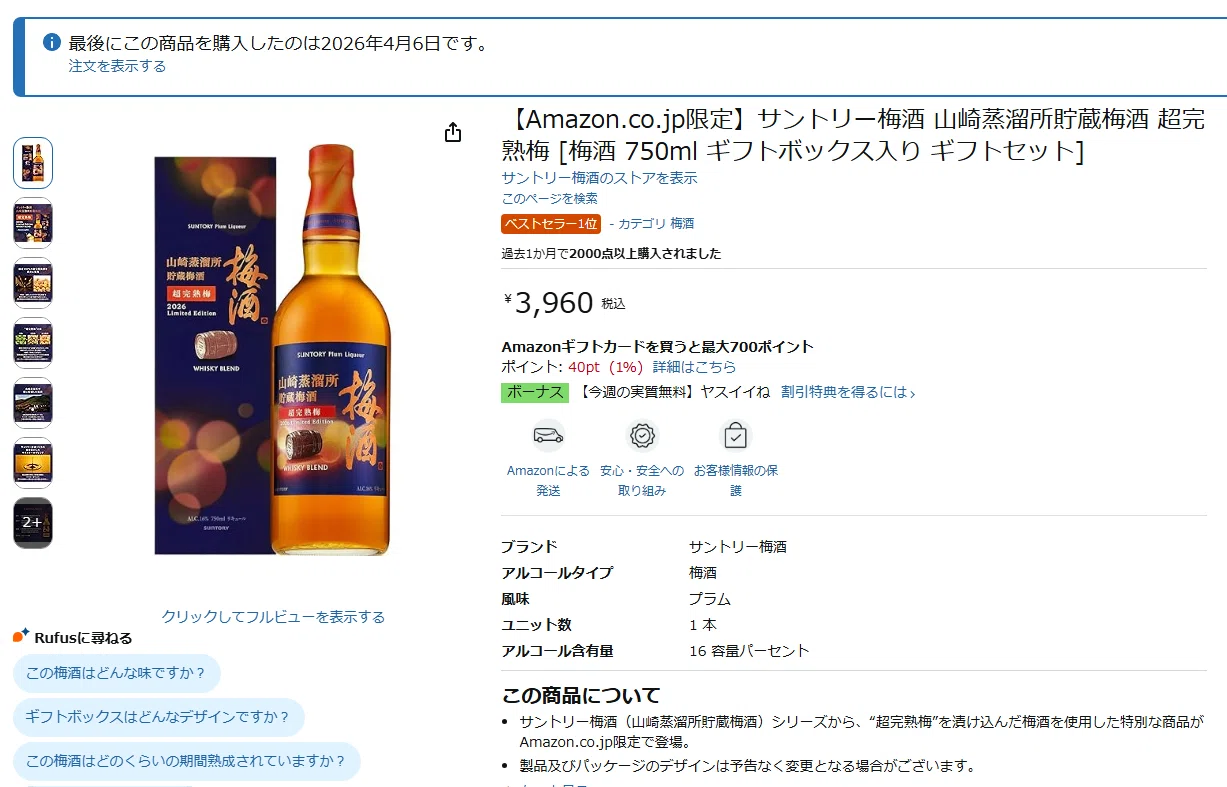Click the customer info protection bag icon
The height and width of the screenshot is (787, 1227).
tap(736, 436)
